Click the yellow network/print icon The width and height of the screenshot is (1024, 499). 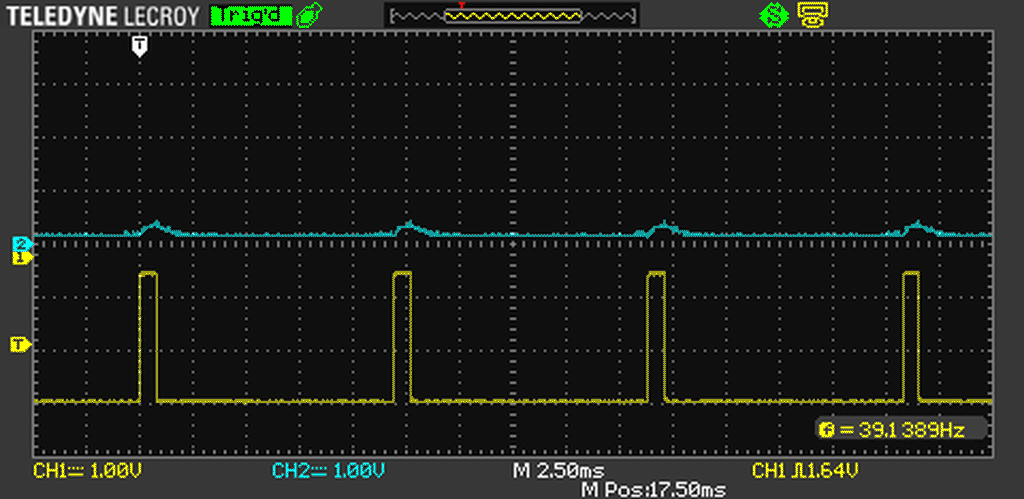[813, 14]
